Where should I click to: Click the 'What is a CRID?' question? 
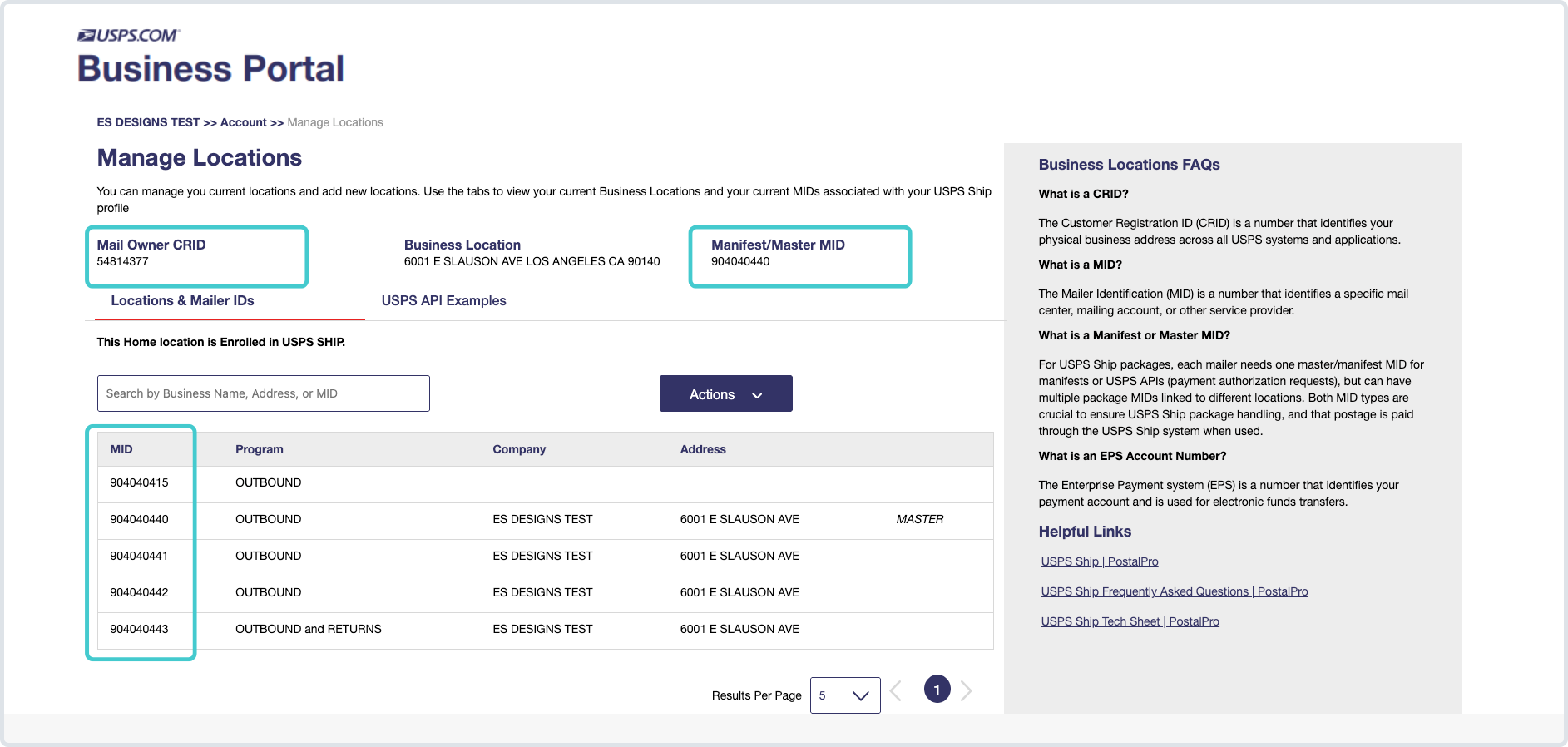1083,194
